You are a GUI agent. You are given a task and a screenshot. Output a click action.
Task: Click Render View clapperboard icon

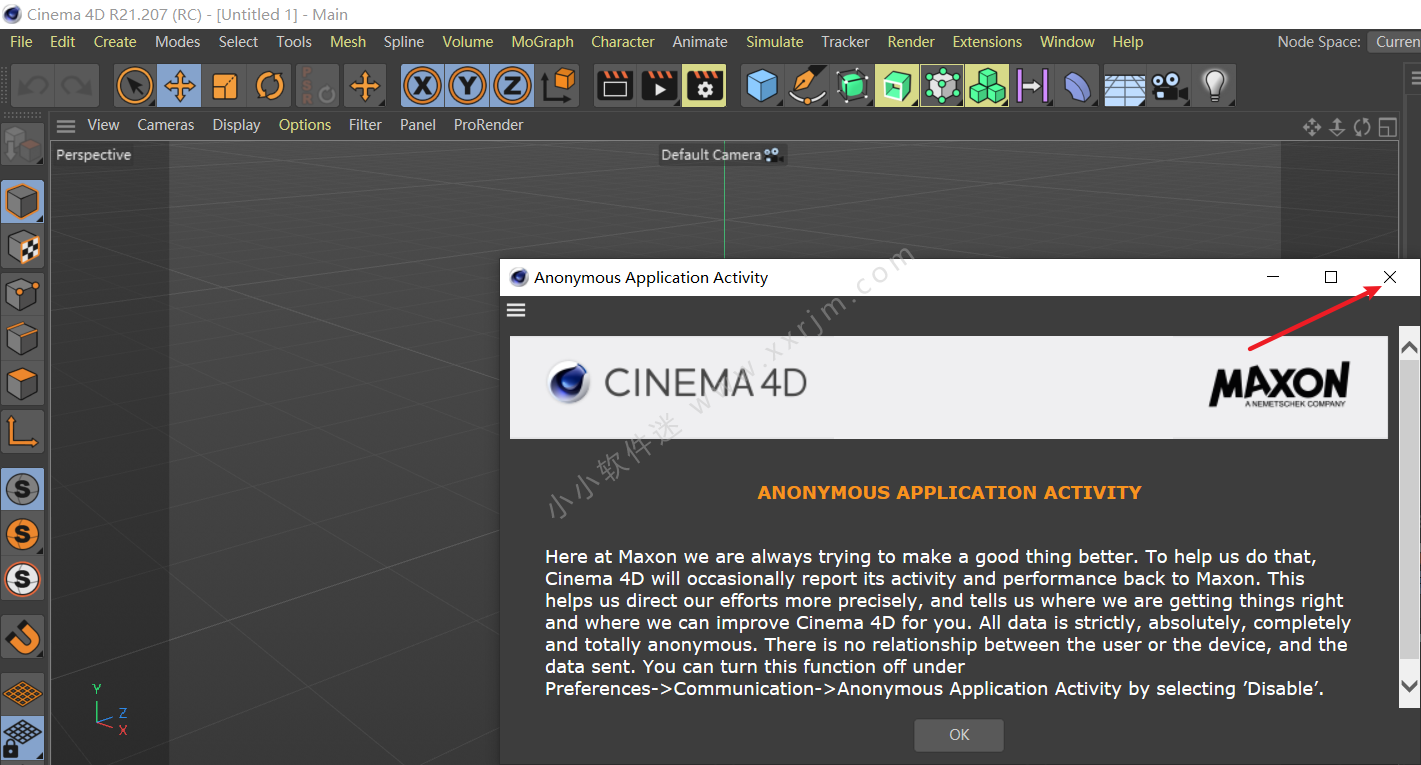coord(615,86)
